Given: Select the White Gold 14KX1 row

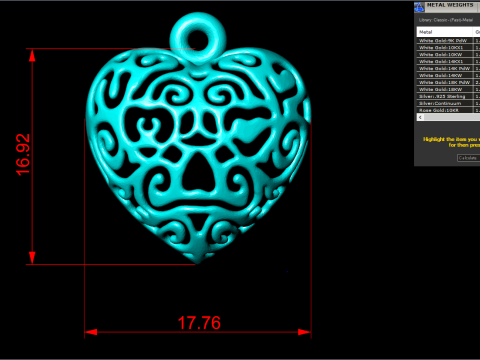Looking at the screenshot, I should click(448, 62).
